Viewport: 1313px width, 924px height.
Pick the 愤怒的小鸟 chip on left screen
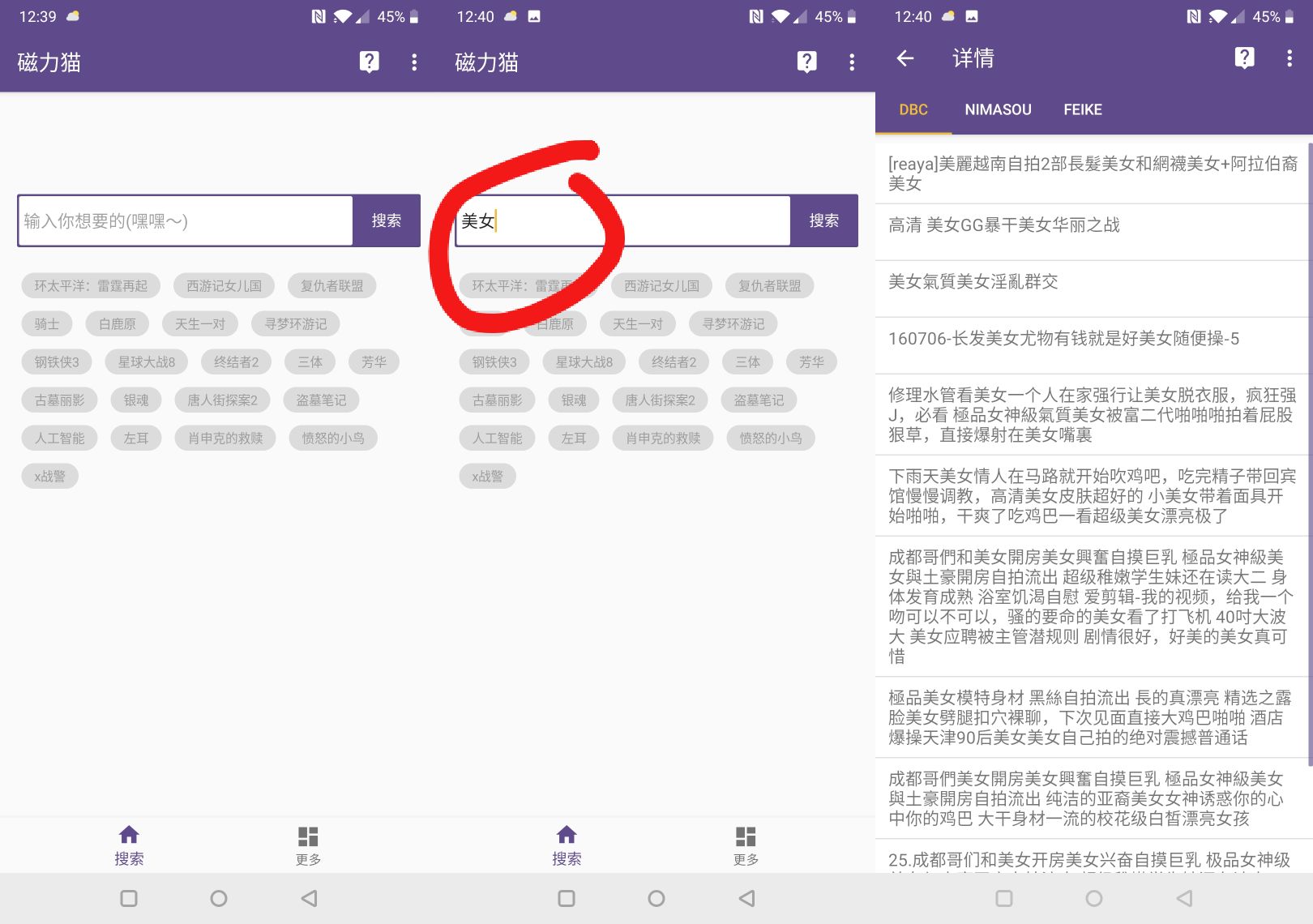click(333, 438)
